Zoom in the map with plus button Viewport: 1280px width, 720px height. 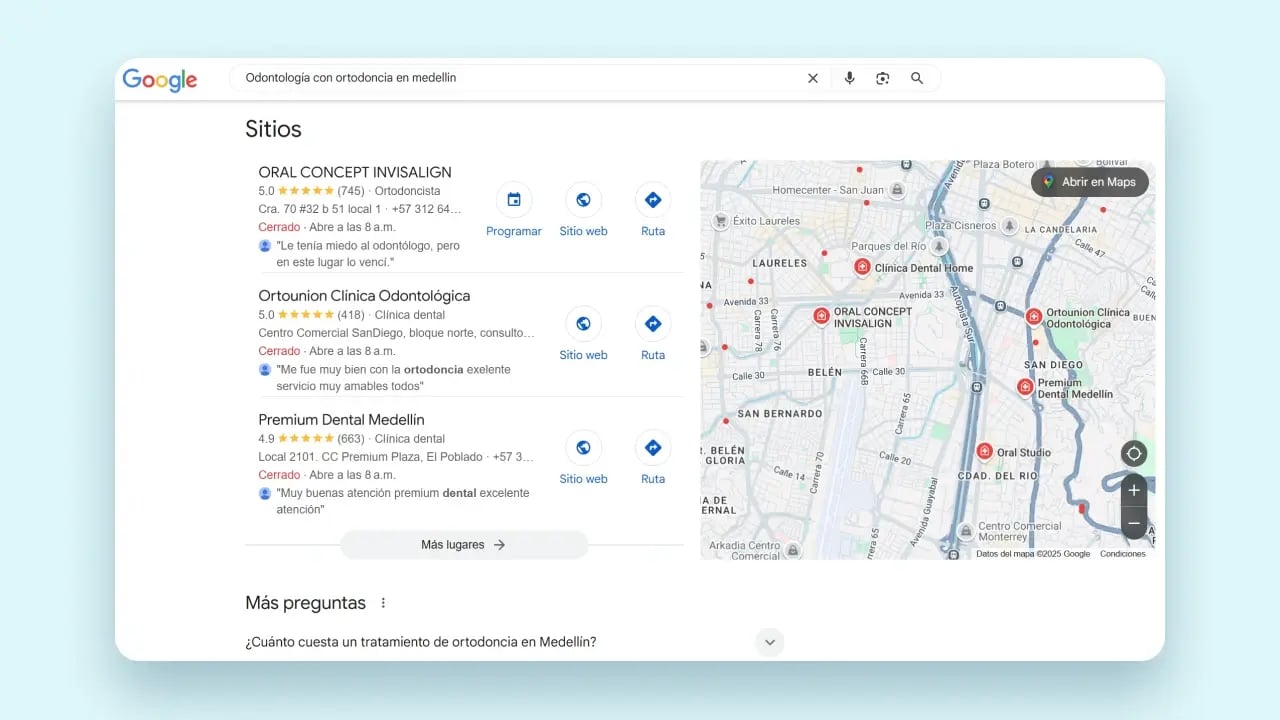click(x=1133, y=491)
